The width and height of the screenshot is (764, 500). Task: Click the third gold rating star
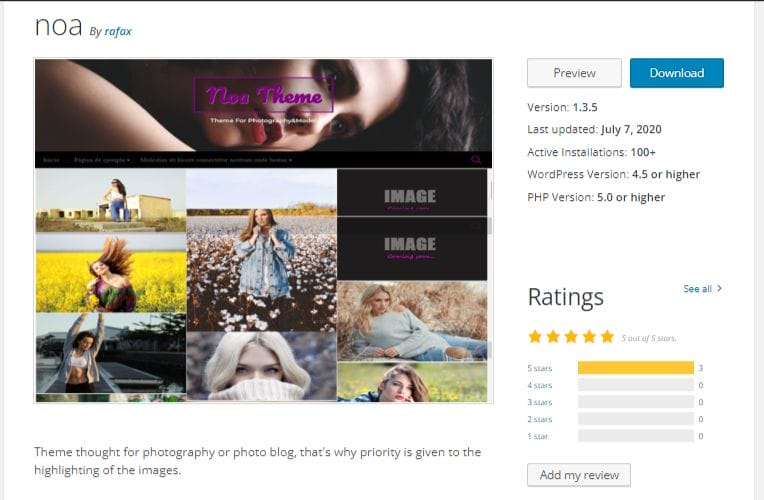pyautogui.click(x=571, y=337)
